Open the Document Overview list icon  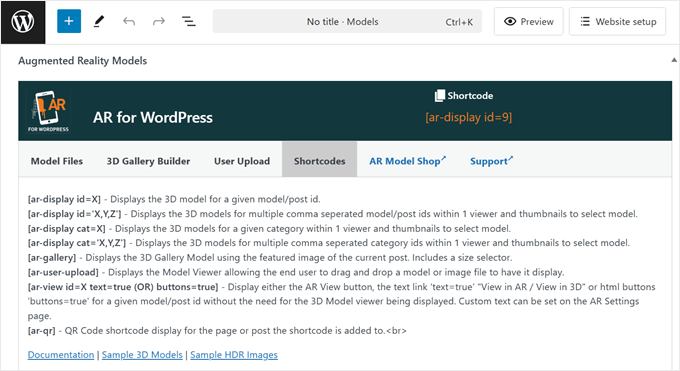click(x=188, y=21)
